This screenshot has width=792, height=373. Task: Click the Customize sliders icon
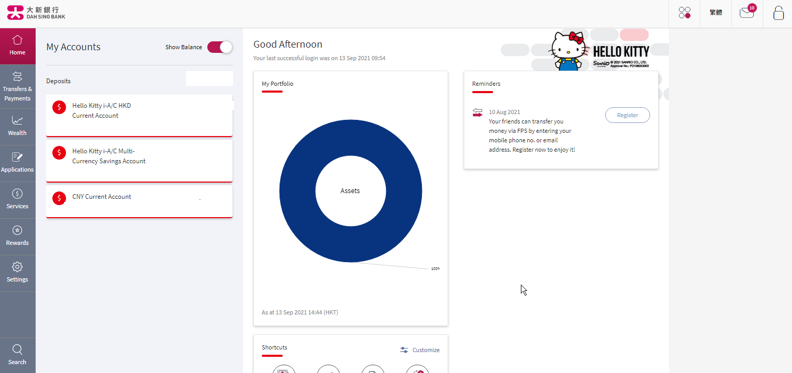tap(404, 350)
